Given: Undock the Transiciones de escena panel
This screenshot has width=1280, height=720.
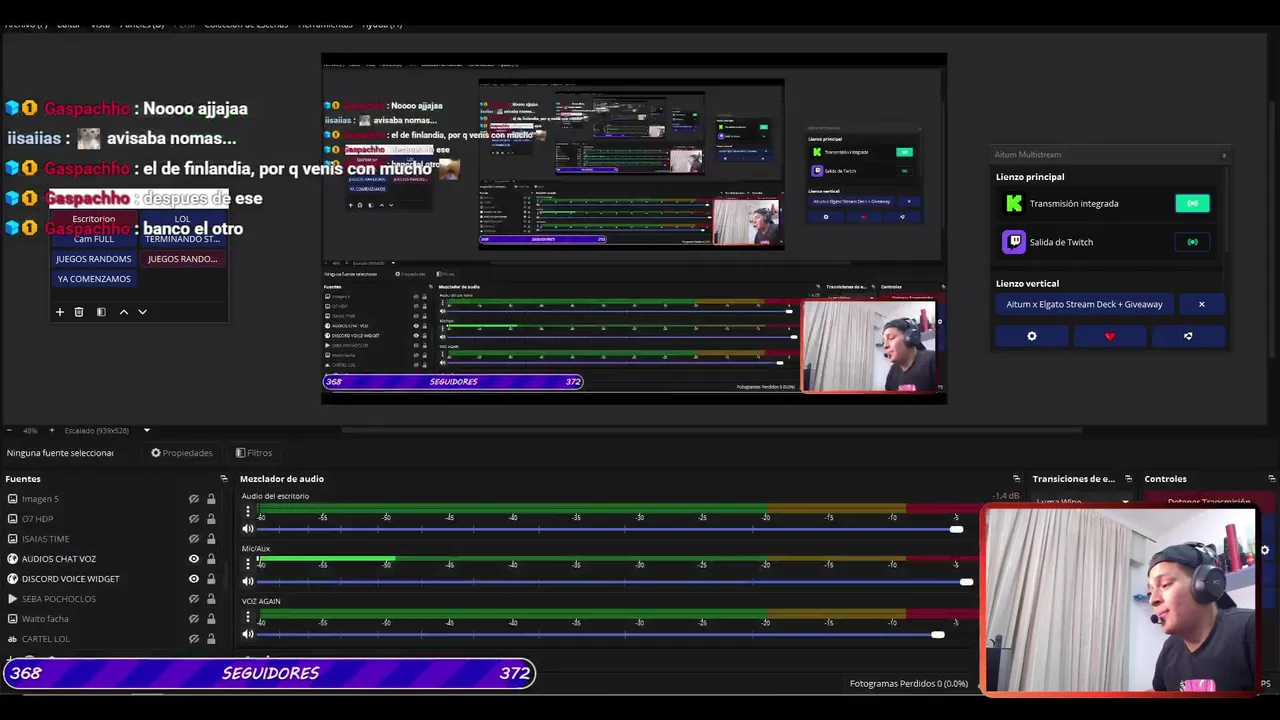Looking at the screenshot, I should click(1128, 479).
